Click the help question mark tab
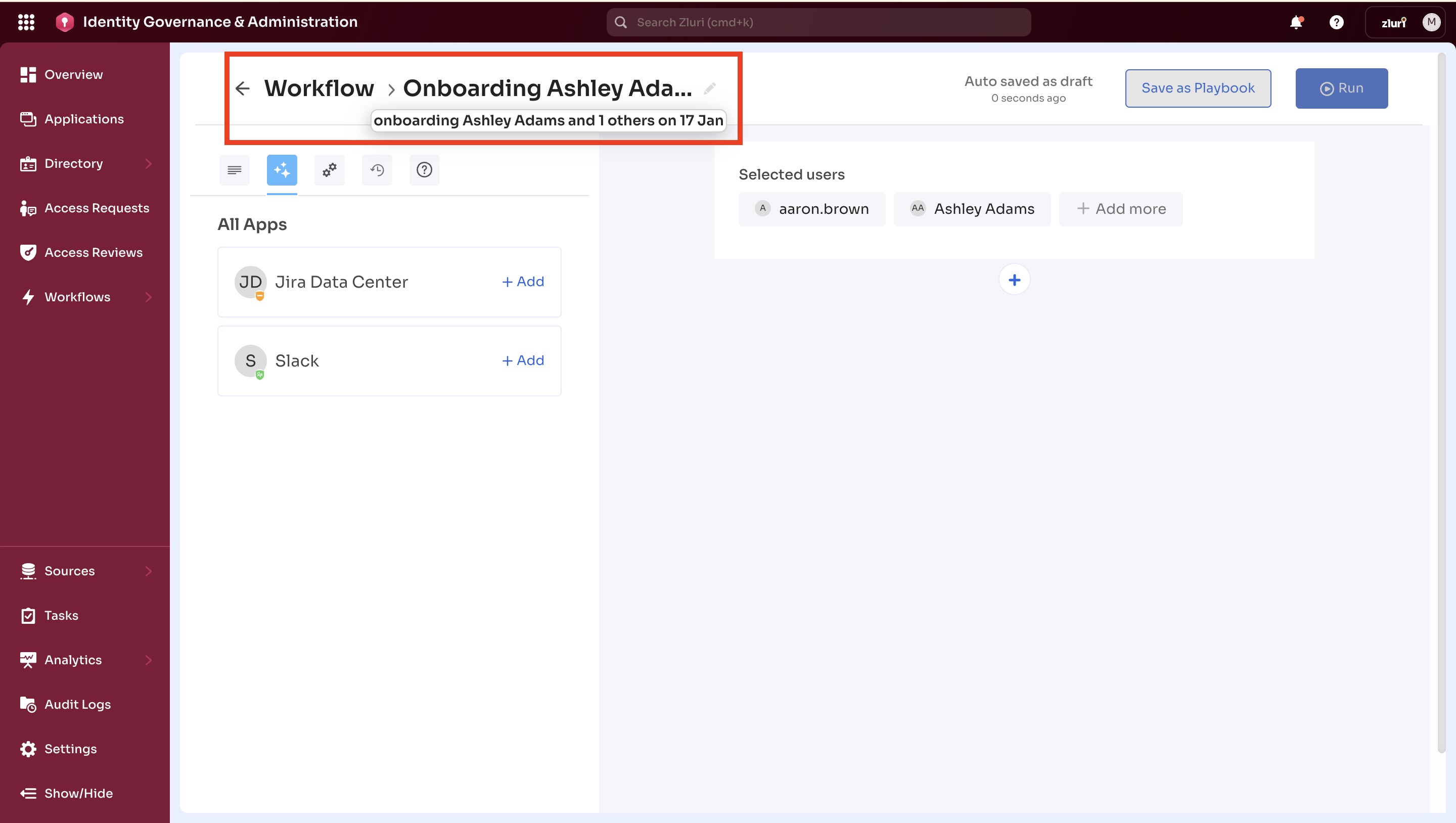Viewport: 1456px width, 823px height. 424,169
